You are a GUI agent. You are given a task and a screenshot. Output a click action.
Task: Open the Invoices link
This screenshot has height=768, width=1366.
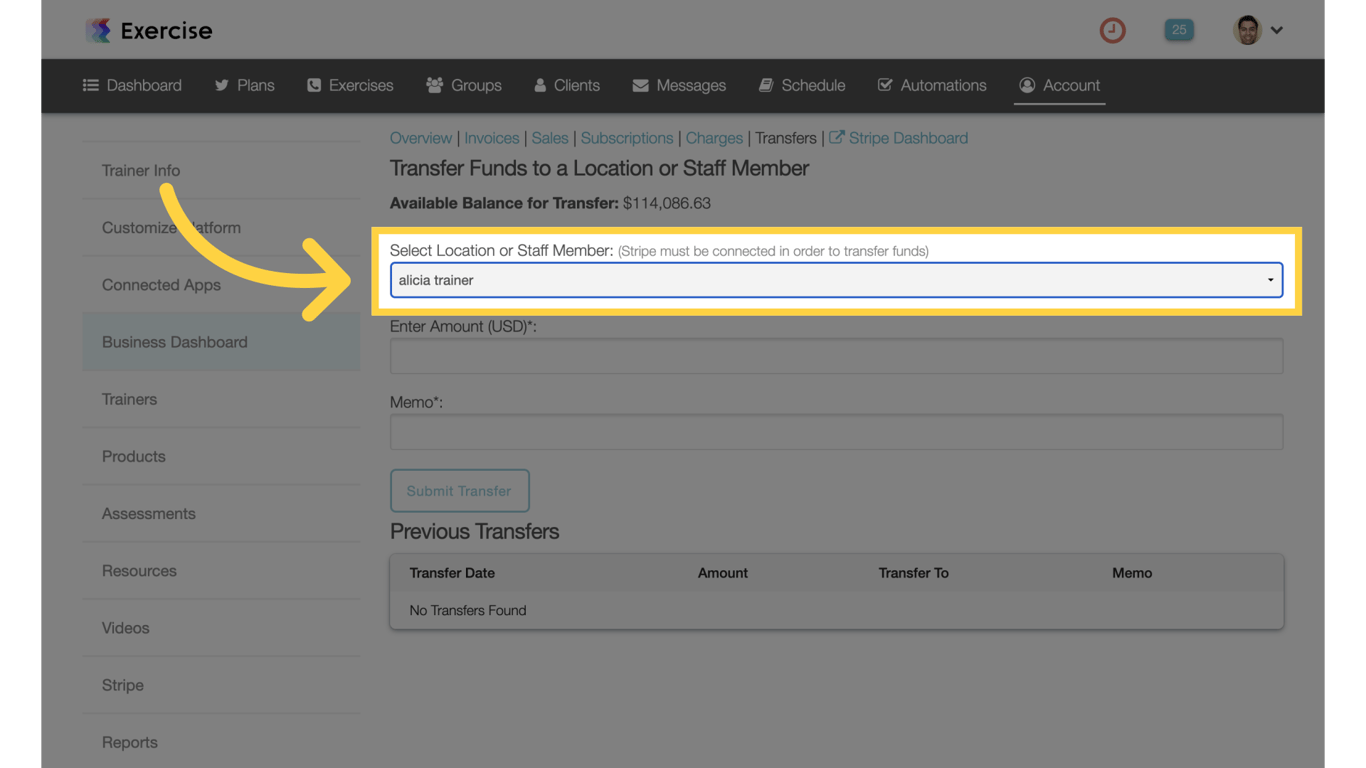(x=491, y=138)
